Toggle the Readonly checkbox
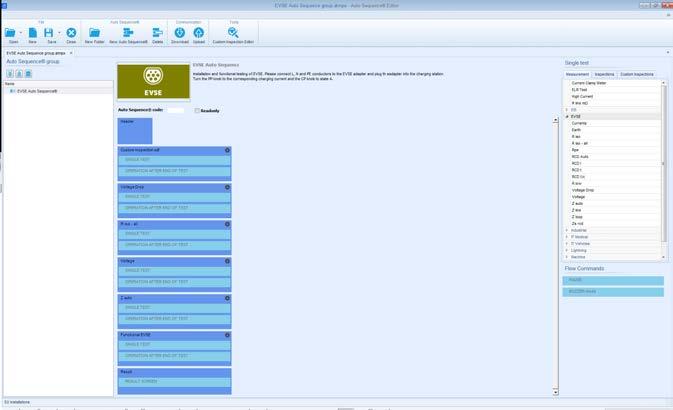Image resolution: width=673 pixels, height=410 pixels. [x=197, y=111]
